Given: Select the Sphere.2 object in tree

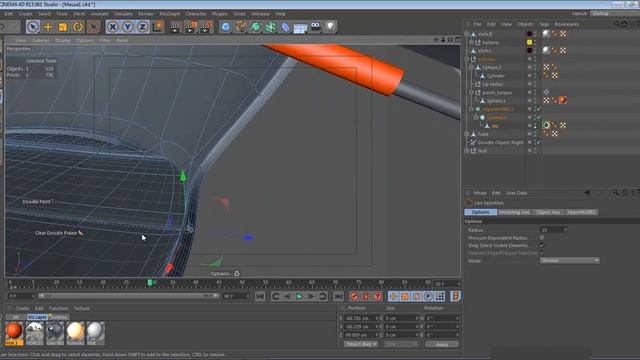Looking at the screenshot, I should coord(492,67).
